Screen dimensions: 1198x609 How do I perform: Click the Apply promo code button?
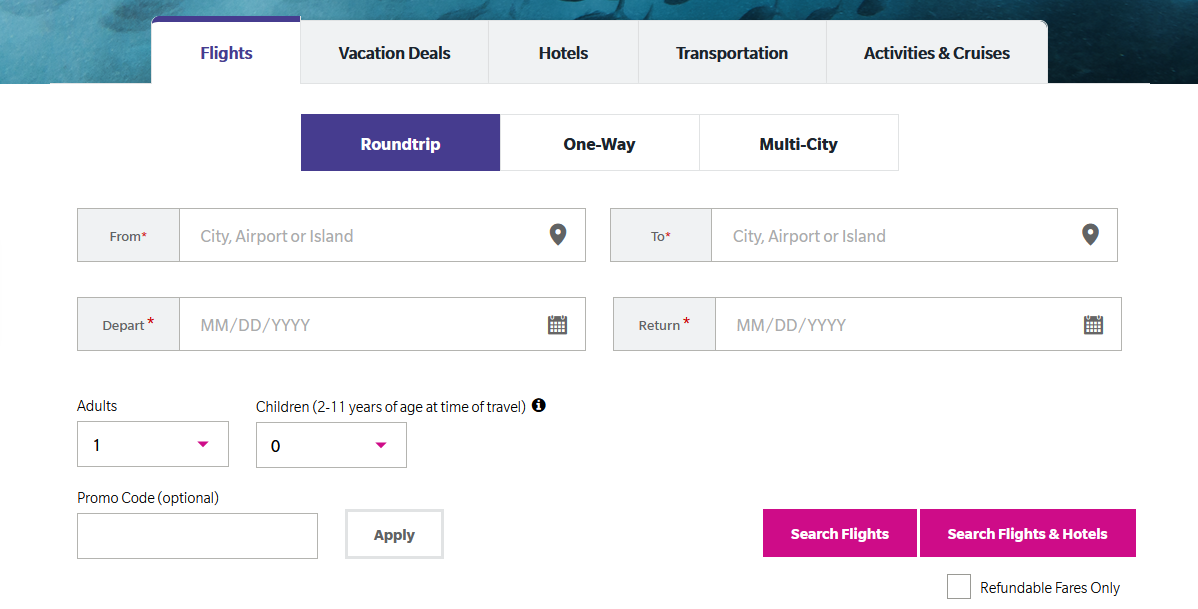click(394, 534)
